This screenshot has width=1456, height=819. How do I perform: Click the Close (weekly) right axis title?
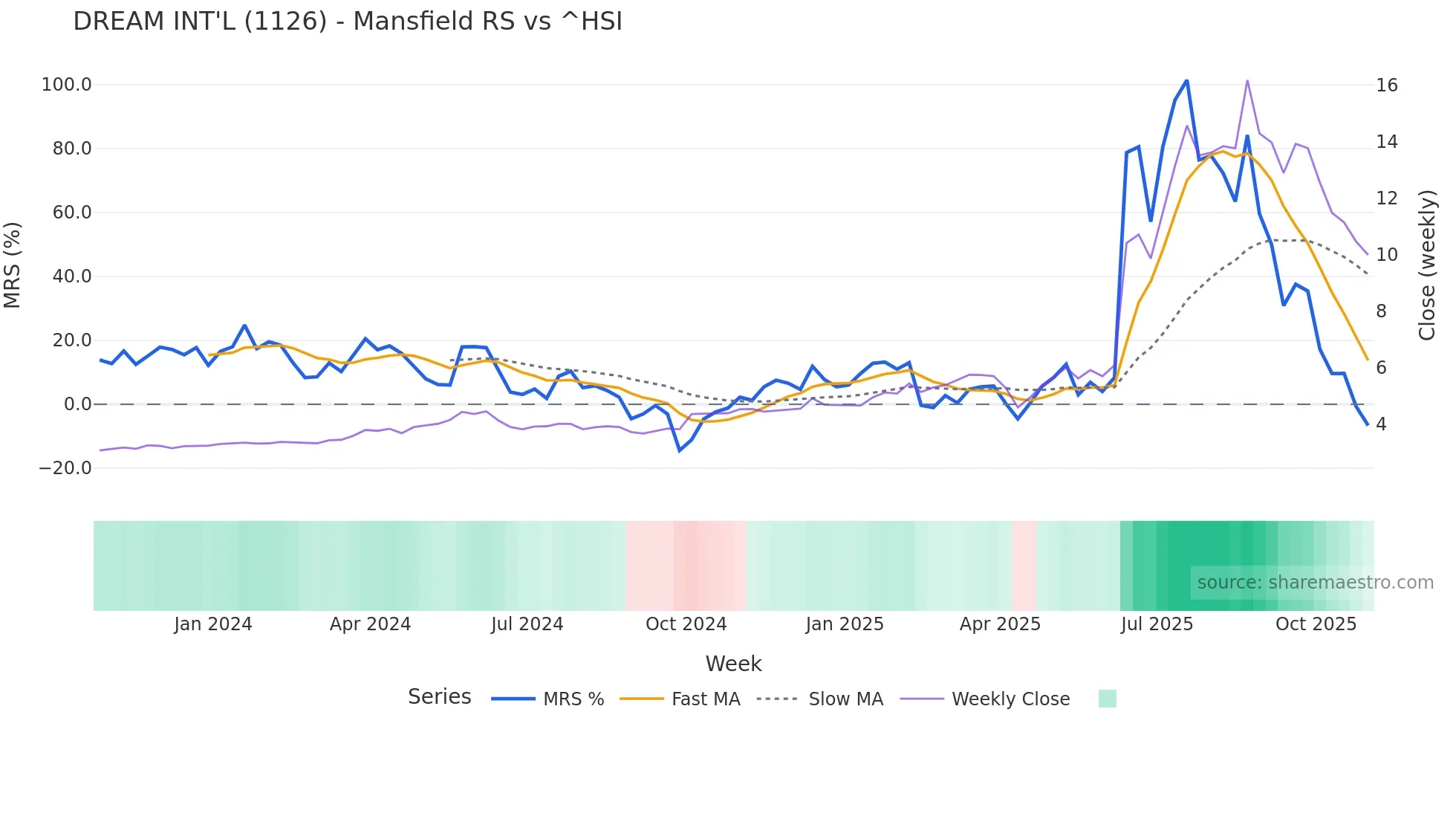(x=1427, y=265)
